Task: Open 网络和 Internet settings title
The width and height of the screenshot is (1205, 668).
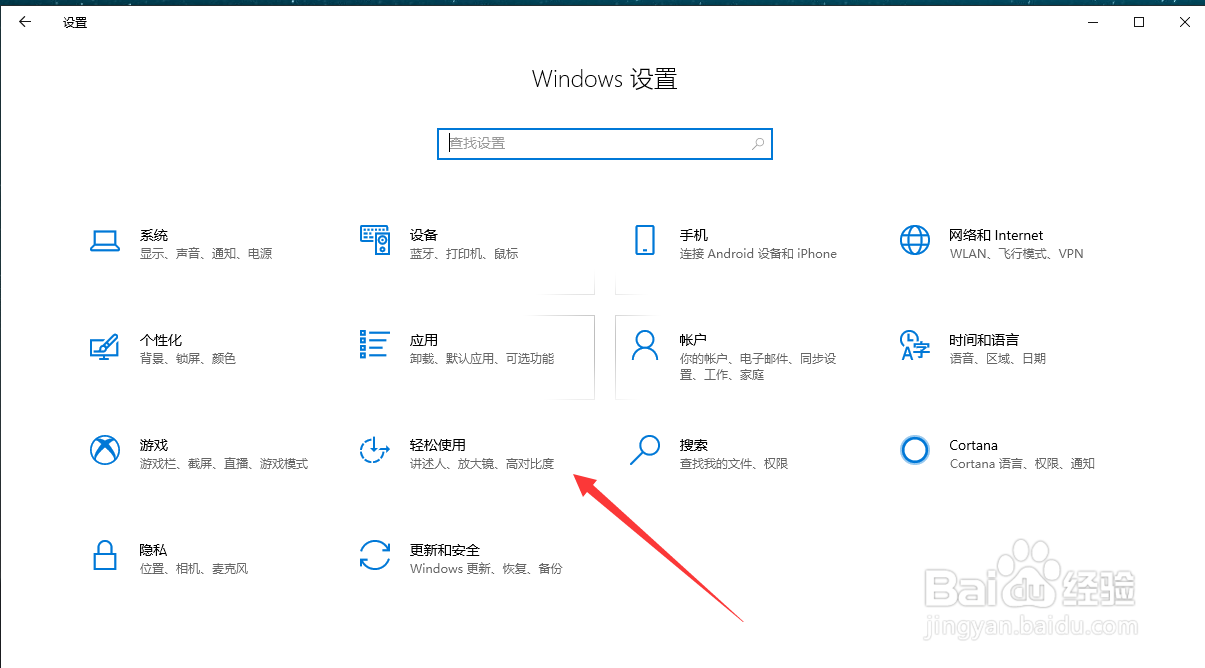Action: [996, 235]
